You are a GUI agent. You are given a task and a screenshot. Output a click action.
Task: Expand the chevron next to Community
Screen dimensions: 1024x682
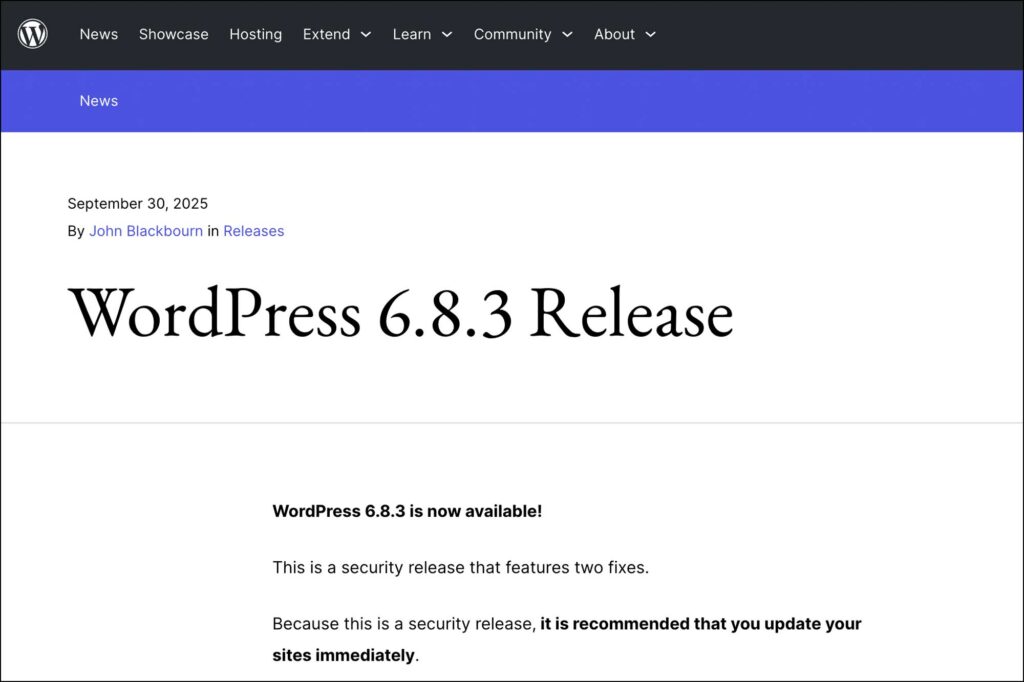pos(567,35)
